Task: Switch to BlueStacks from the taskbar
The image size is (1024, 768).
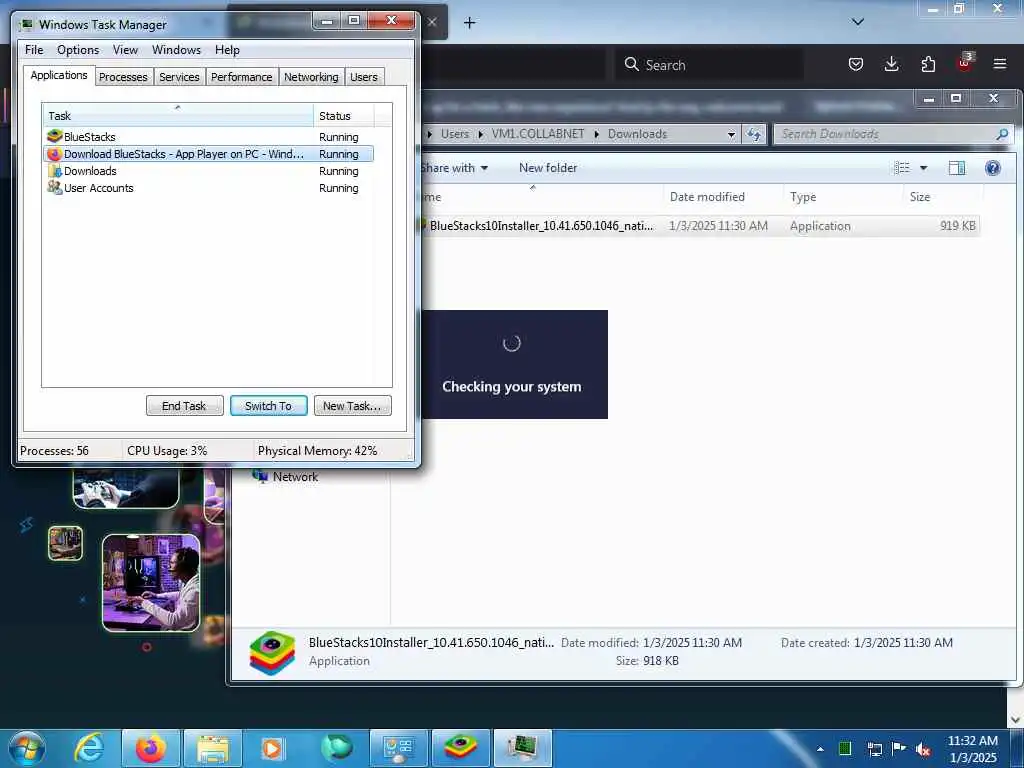Action: pyautogui.click(x=460, y=748)
